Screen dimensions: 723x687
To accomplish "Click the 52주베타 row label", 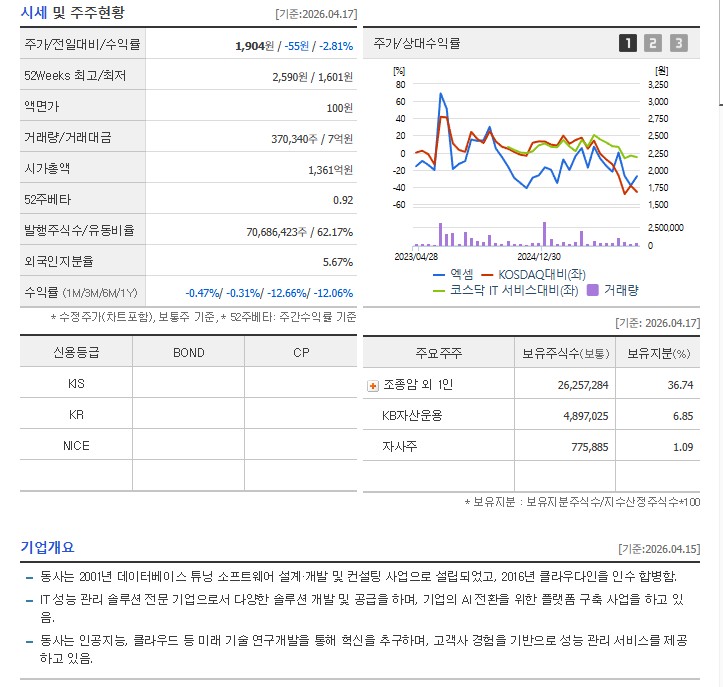I will tap(47, 199).
